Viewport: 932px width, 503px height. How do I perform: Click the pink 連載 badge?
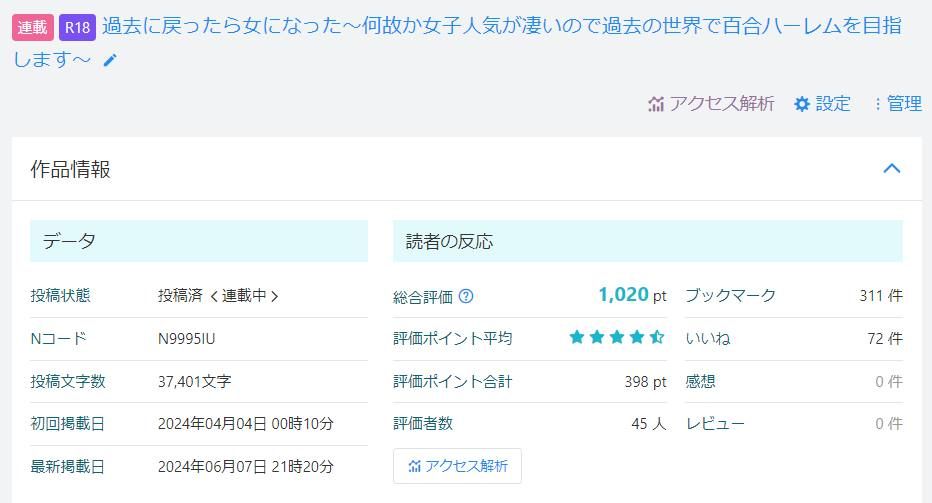(33, 27)
